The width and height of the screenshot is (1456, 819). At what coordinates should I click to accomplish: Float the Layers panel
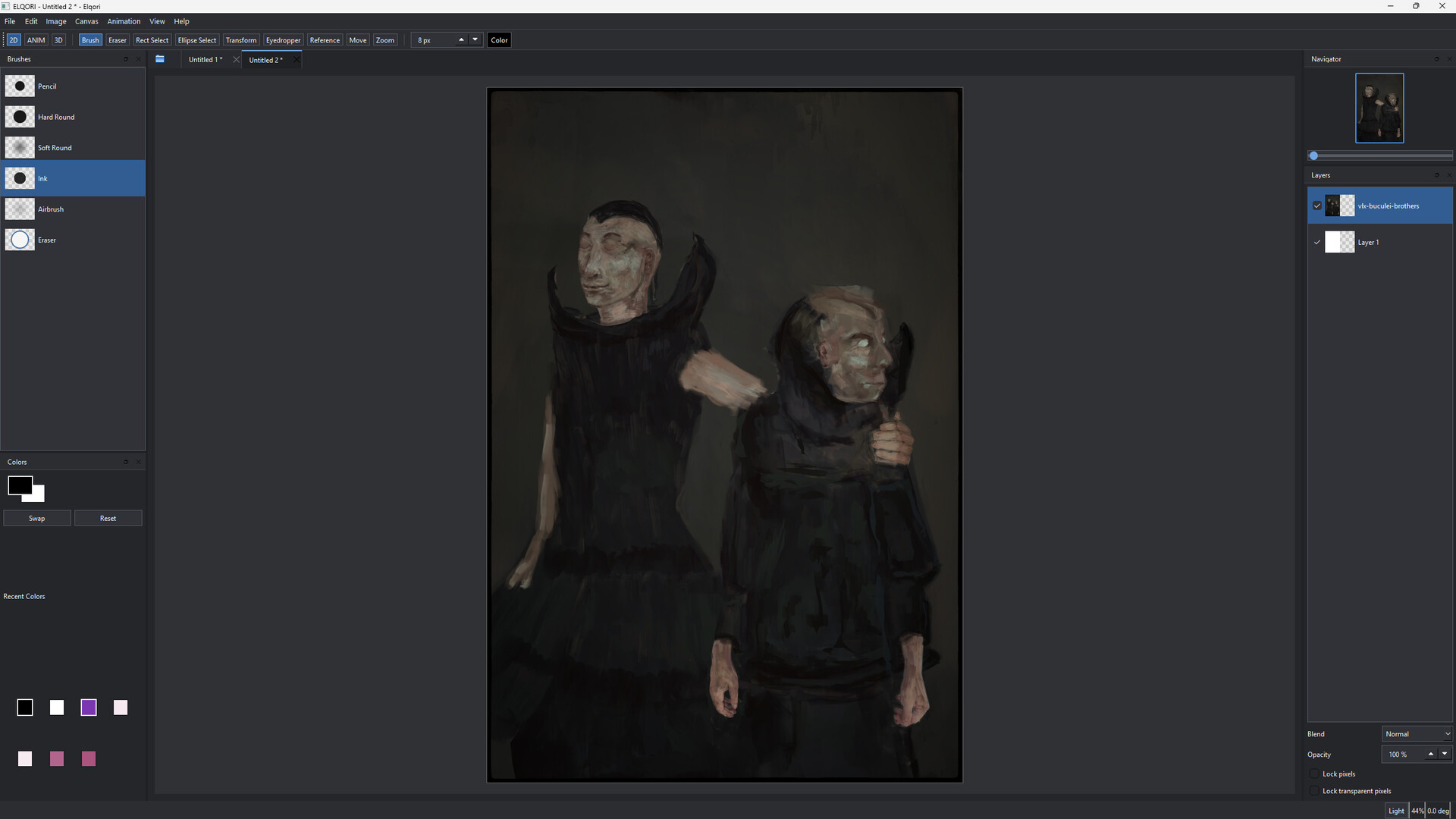[1436, 175]
